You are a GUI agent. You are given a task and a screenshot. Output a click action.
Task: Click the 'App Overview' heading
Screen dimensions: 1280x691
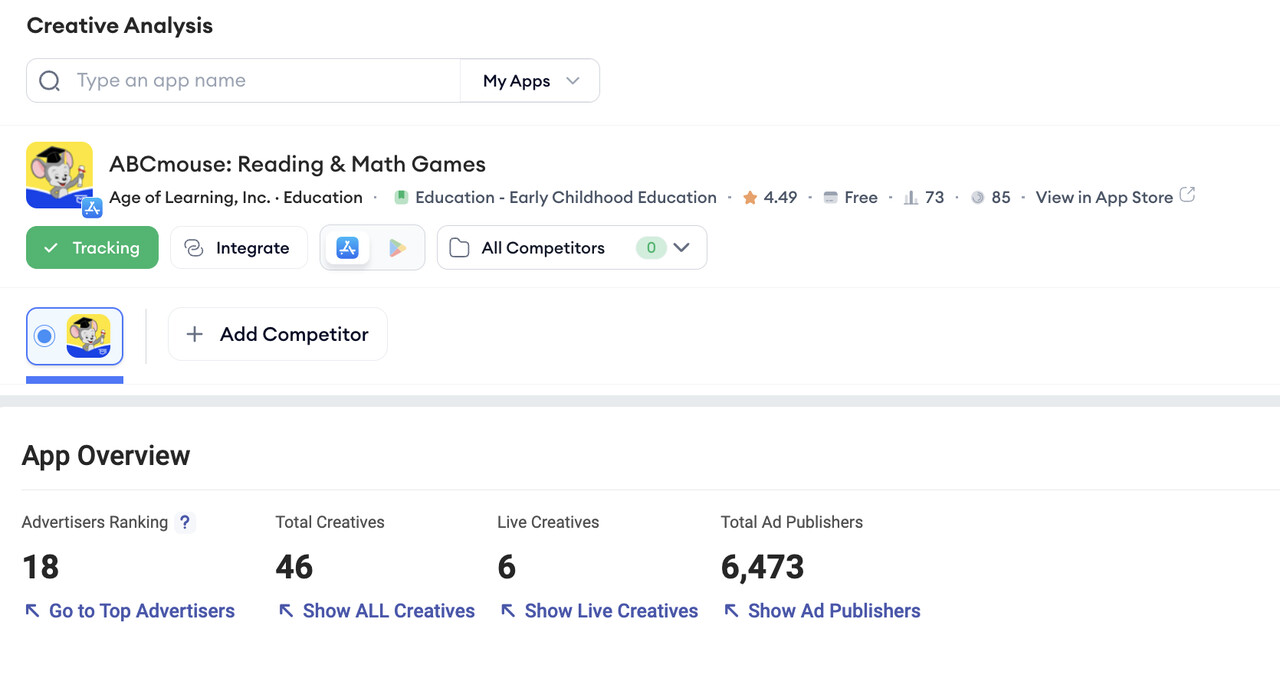click(106, 456)
